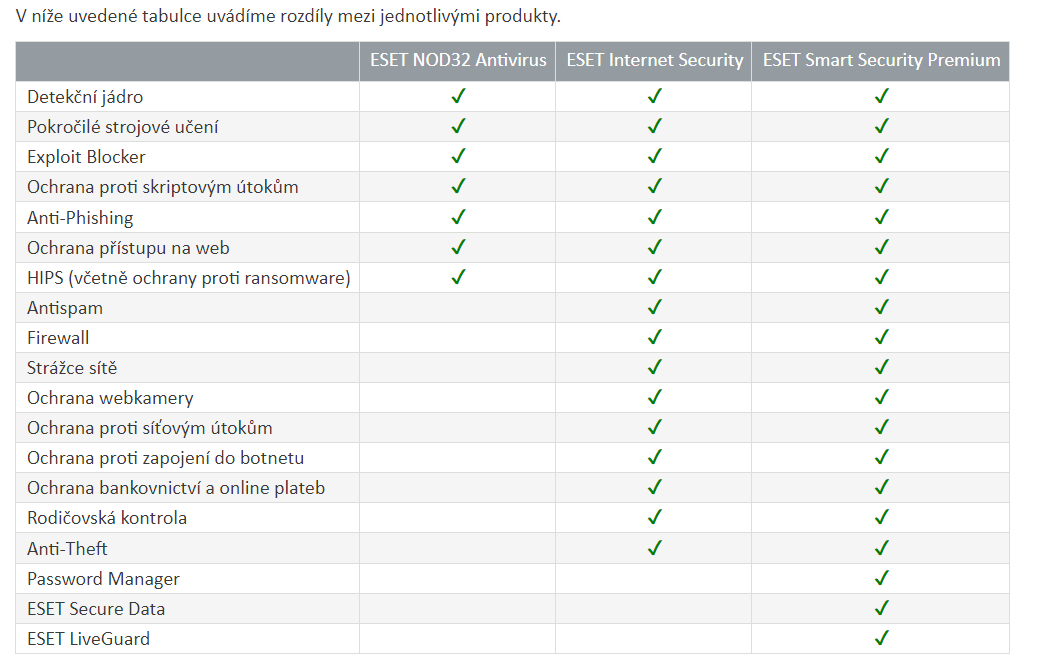Click the Ochrana bankovnictví a online plateb label

[176, 488]
